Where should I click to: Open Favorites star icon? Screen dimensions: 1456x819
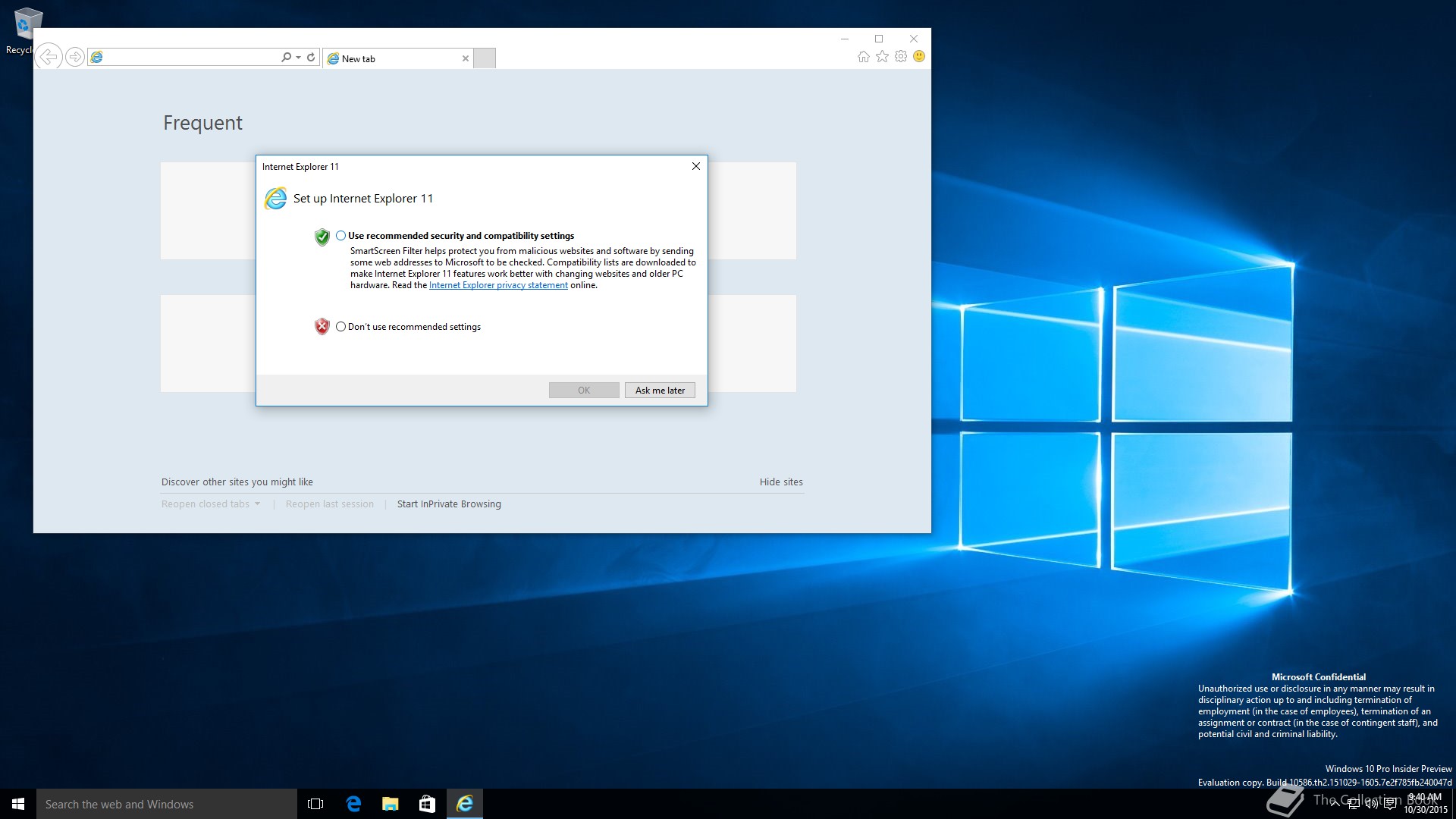(x=882, y=57)
